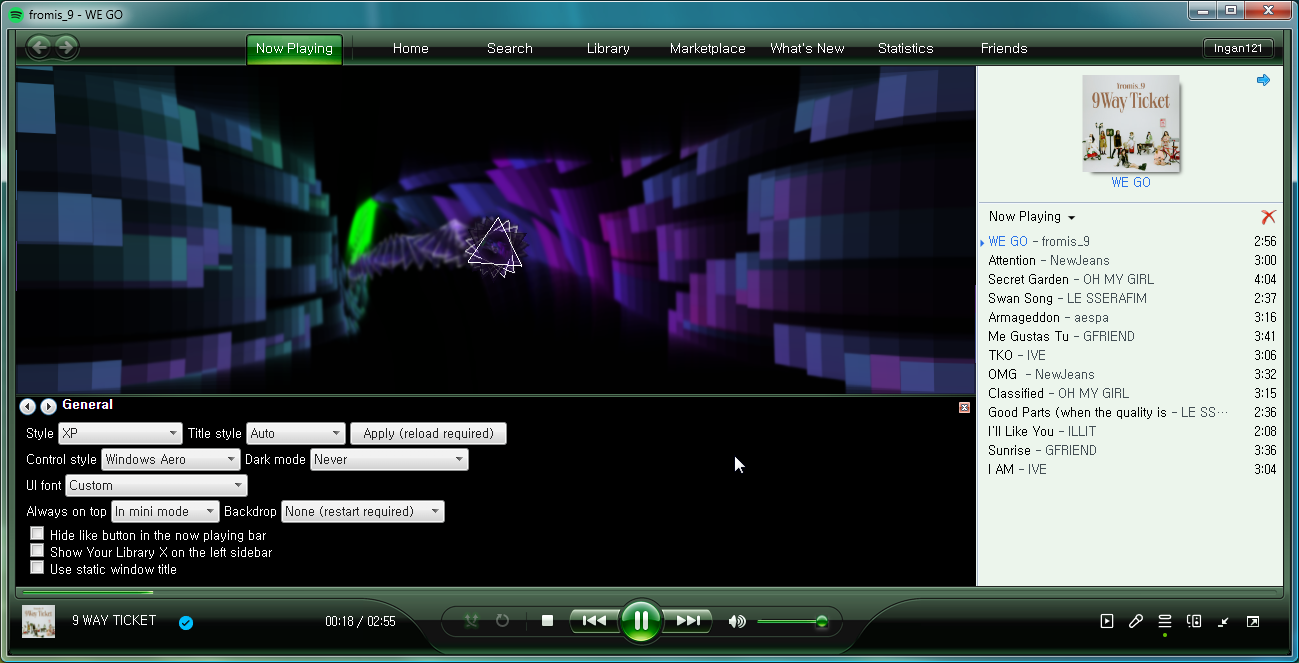This screenshot has height=663, width=1299.
Task: Click Apply (reload required) button
Action: 429,434
